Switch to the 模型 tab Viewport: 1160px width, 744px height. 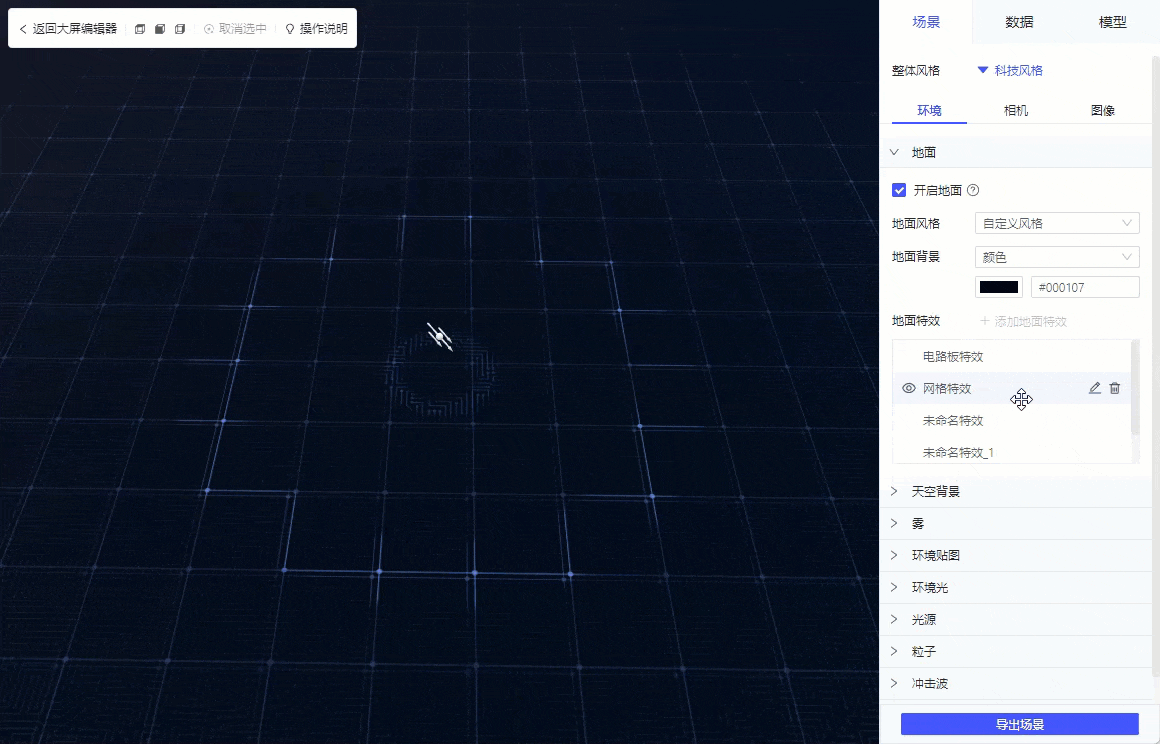[1112, 22]
